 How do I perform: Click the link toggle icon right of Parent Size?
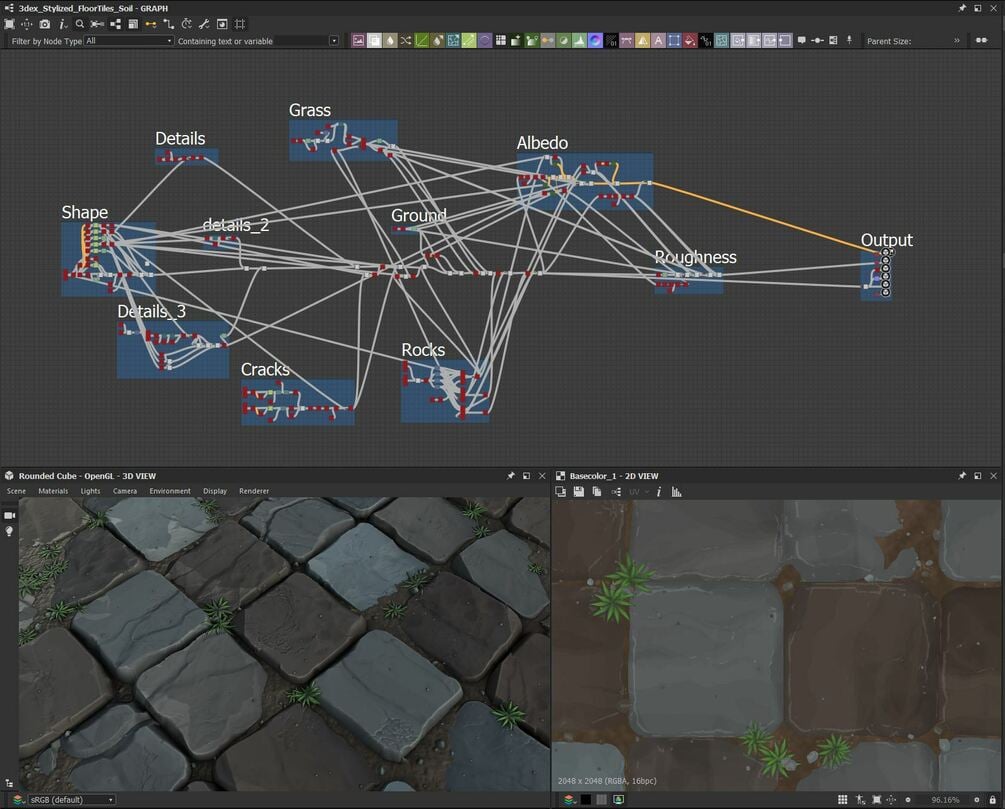[981, 40]
